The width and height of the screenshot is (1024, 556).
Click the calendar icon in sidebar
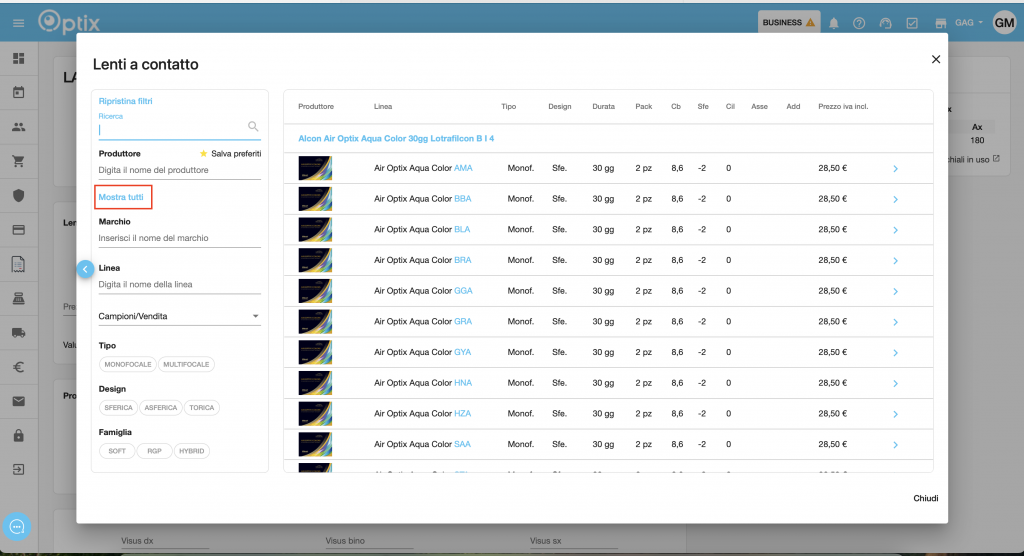coord(18,93)
